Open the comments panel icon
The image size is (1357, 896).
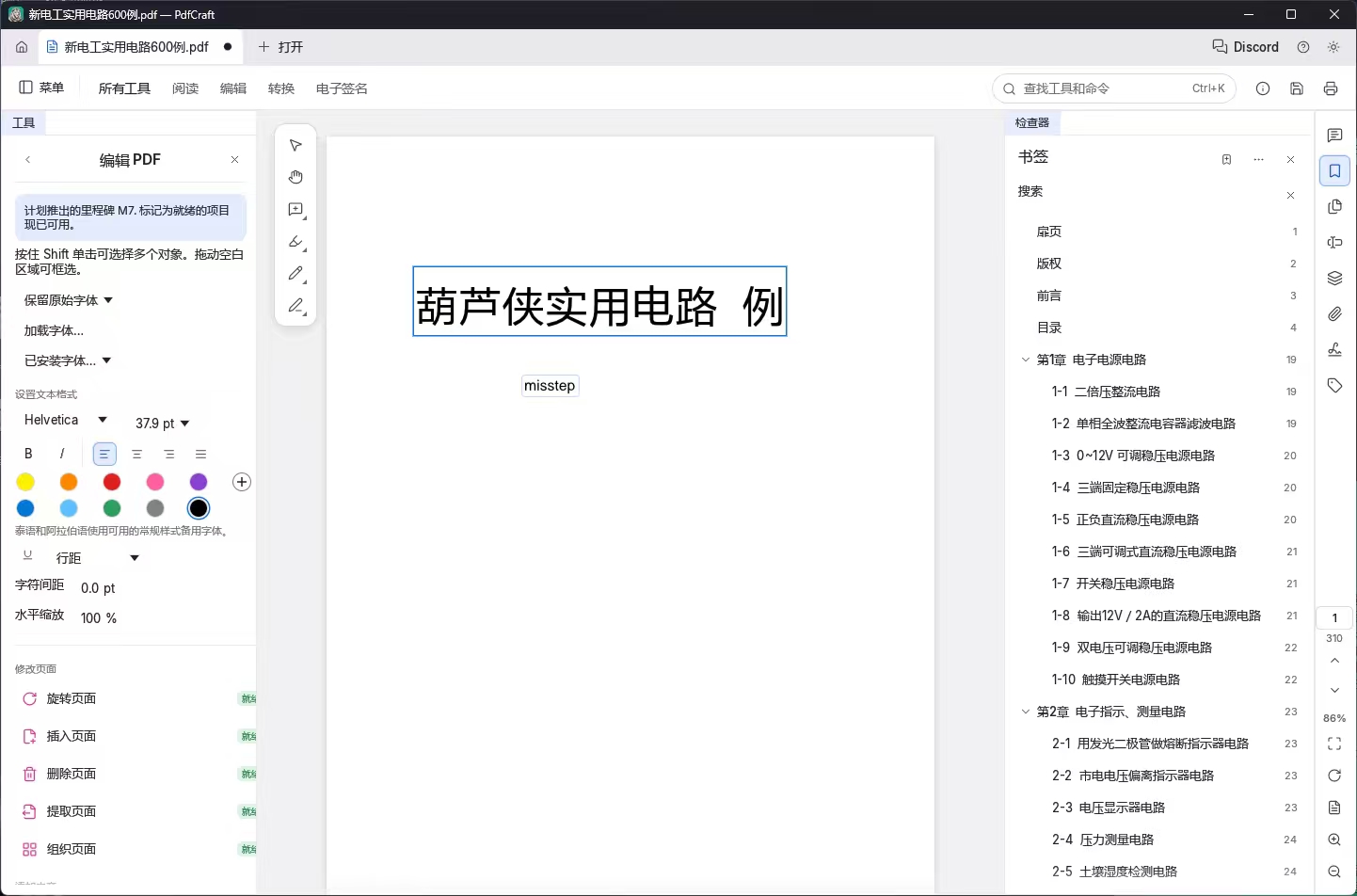pyautogui.click(x=1334, y=136)
